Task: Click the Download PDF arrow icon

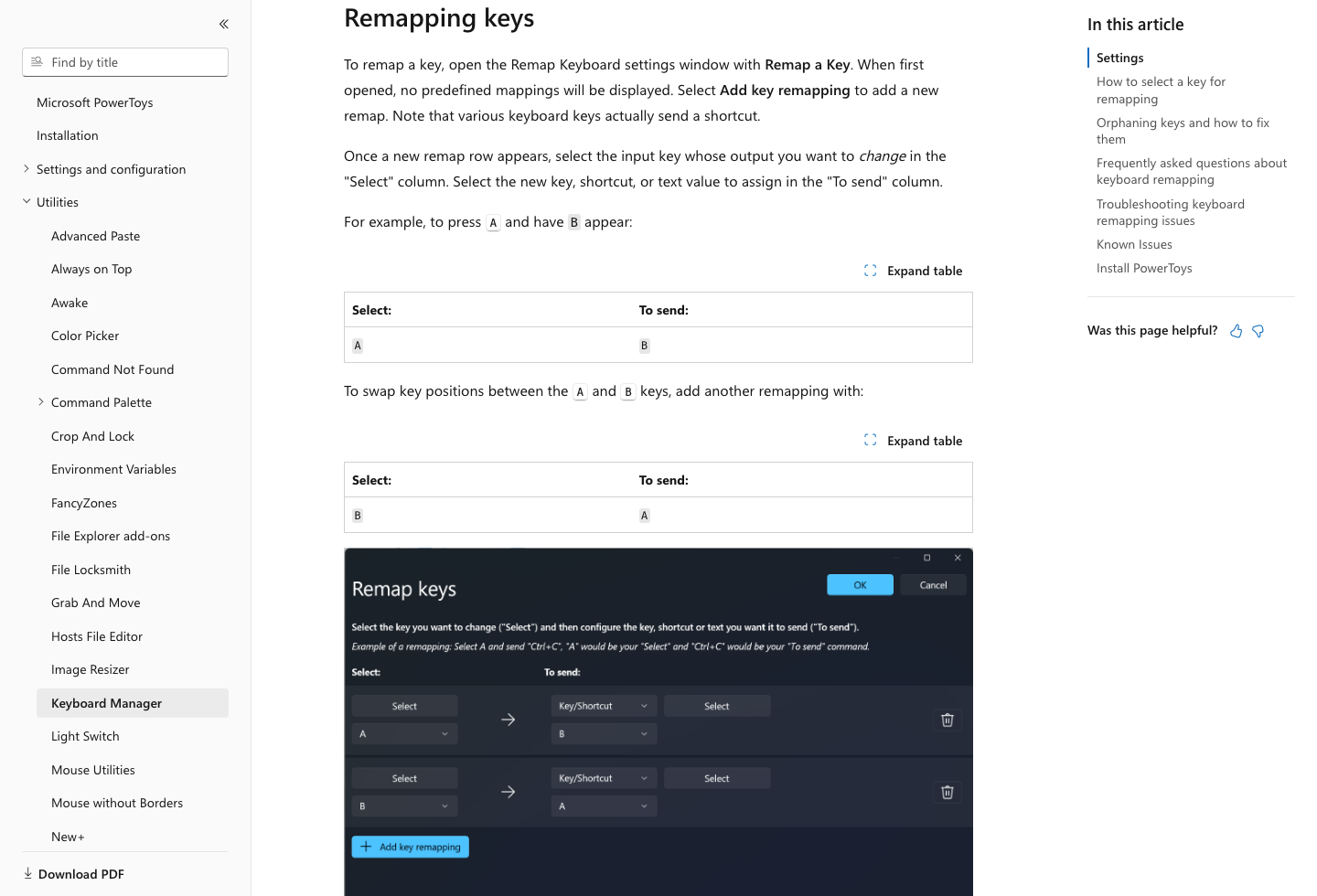Action: [27, 873]
